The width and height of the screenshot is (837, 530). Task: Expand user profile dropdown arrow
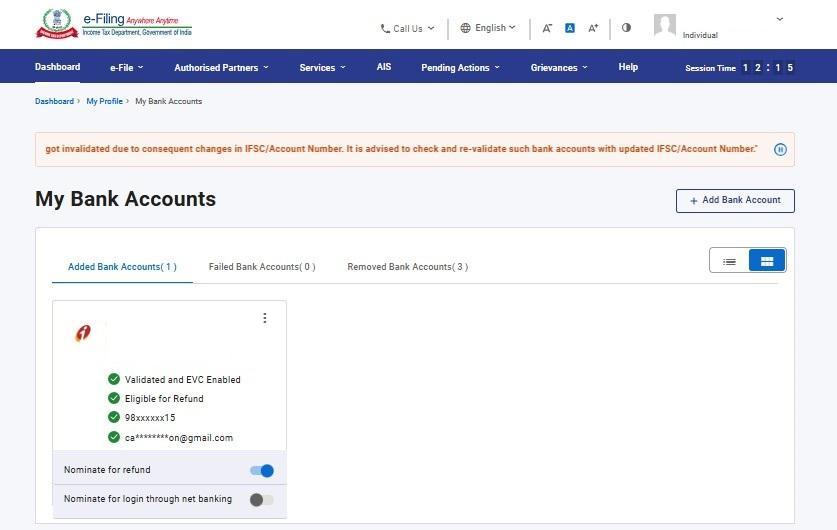(x=780, y=19)
